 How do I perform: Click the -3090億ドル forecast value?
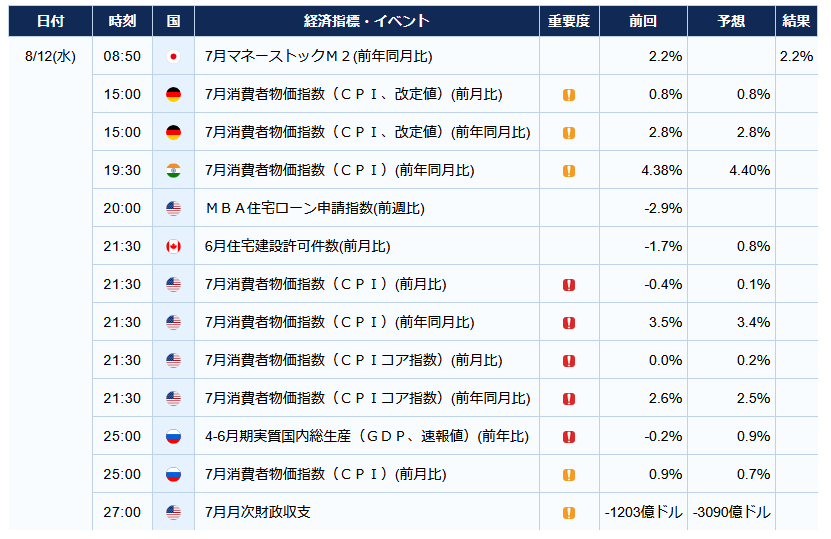pos(731,512)
